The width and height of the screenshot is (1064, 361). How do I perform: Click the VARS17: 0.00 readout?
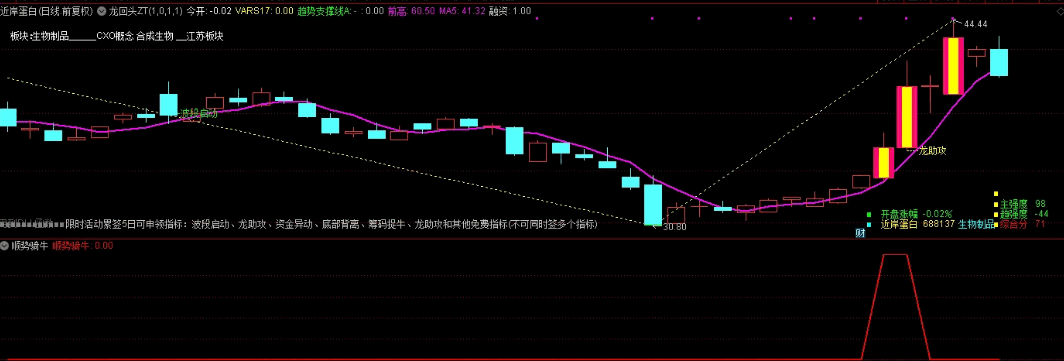[265, 11]
